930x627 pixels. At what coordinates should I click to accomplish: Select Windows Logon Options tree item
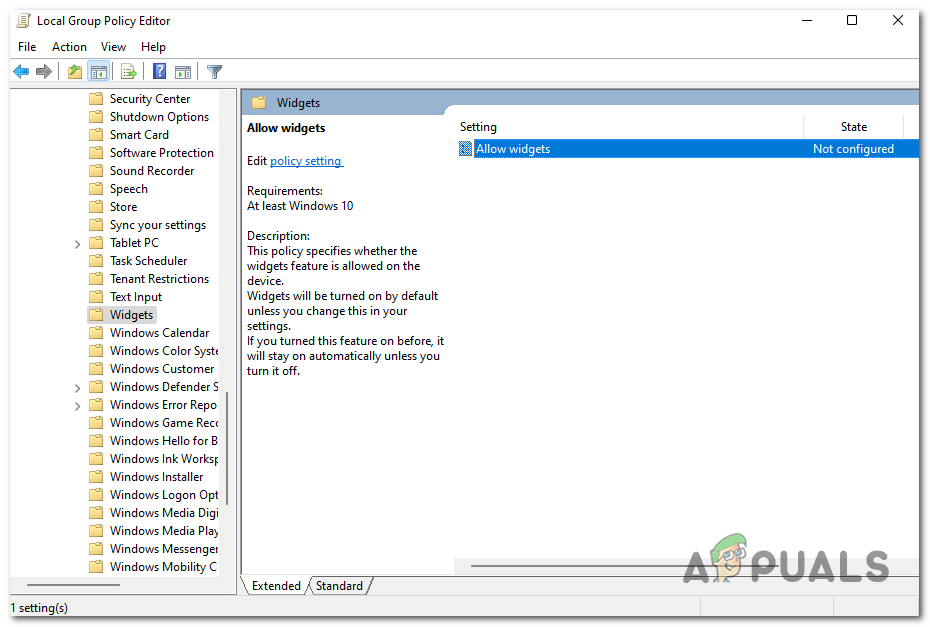click(164, 495)
